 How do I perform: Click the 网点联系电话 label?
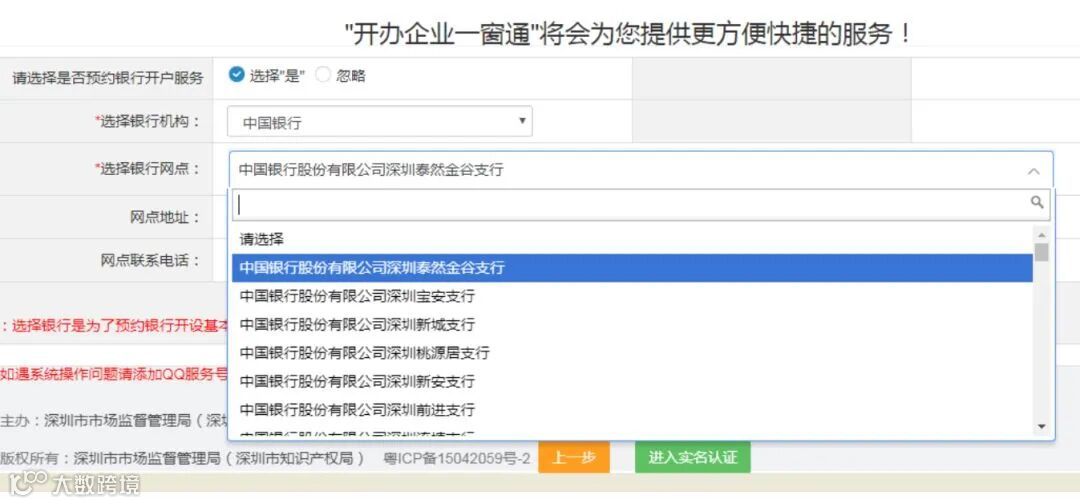pyautogui.click(x=150, y=260)
